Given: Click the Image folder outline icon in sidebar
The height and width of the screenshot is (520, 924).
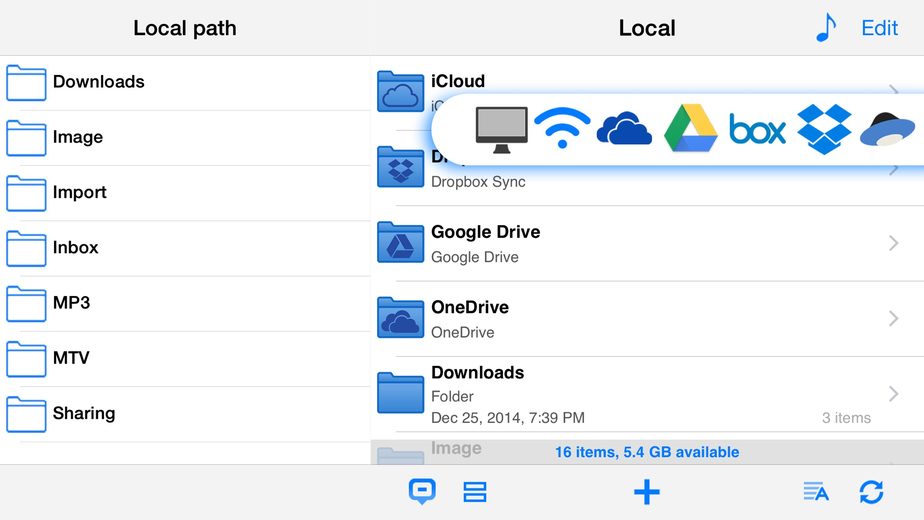Looking at the screenshot, I should pos(26,138).
